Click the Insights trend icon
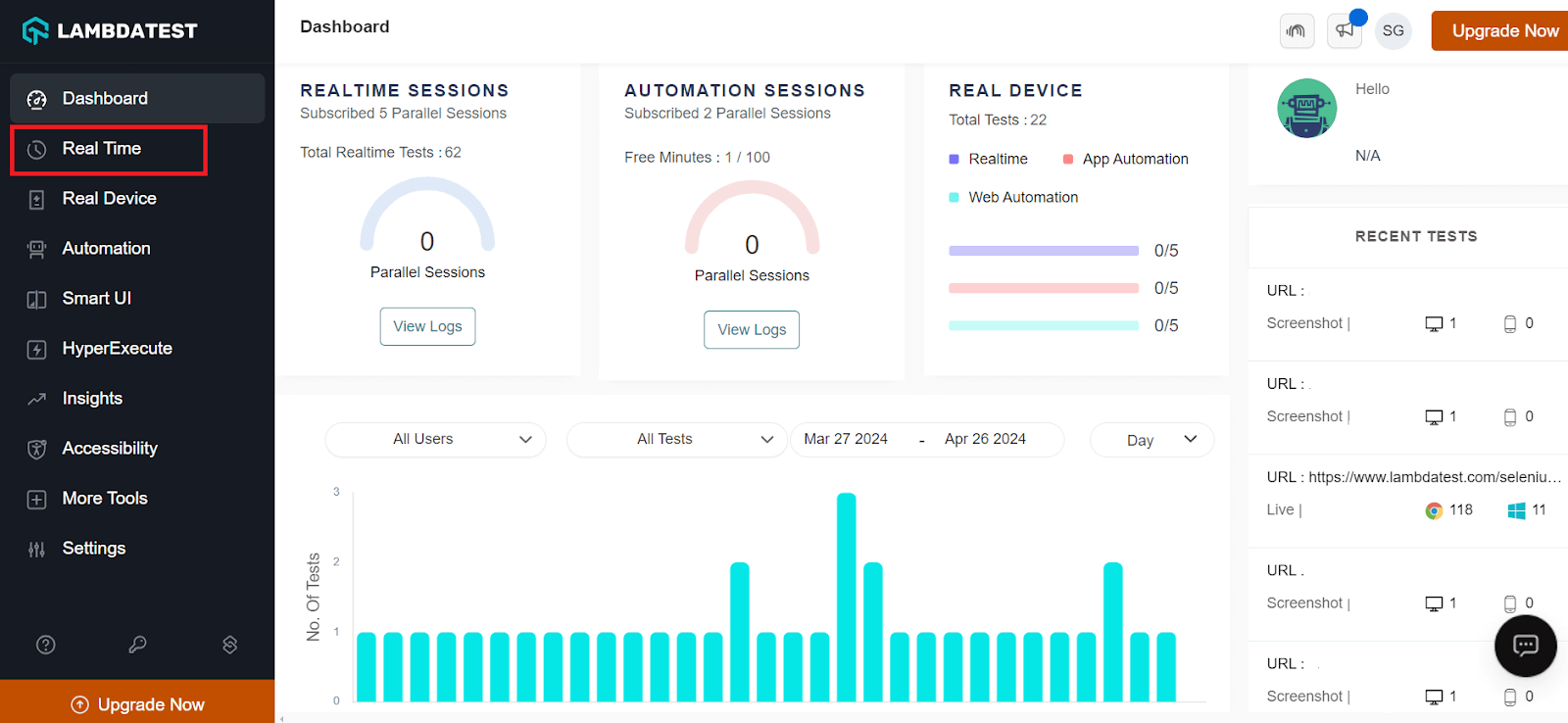 click(36, 400)
